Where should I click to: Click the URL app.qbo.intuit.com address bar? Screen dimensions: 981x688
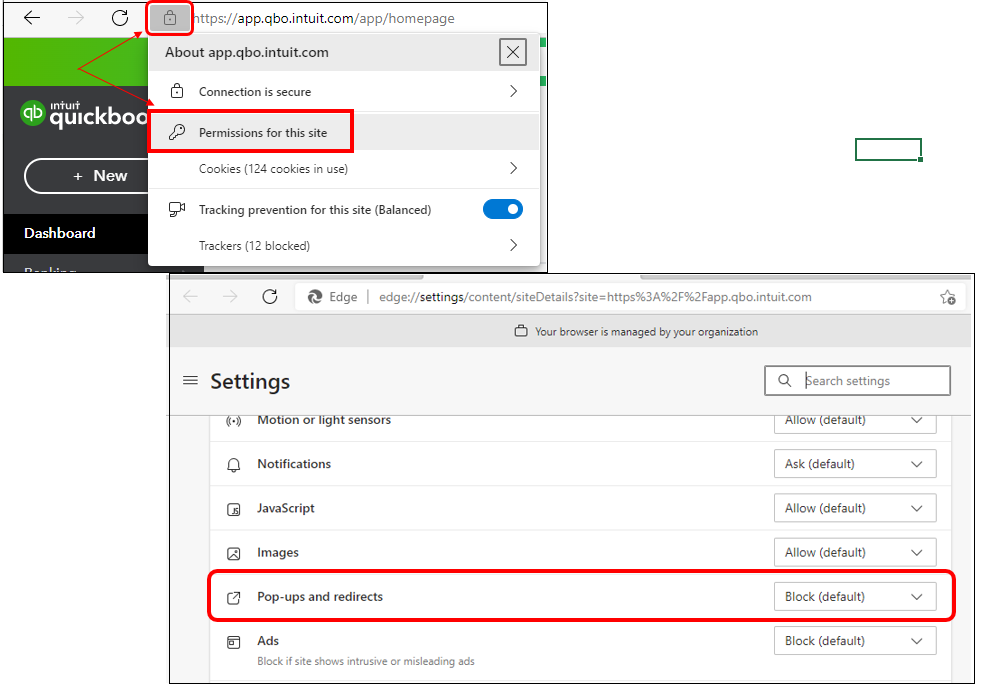pos(324,19)
